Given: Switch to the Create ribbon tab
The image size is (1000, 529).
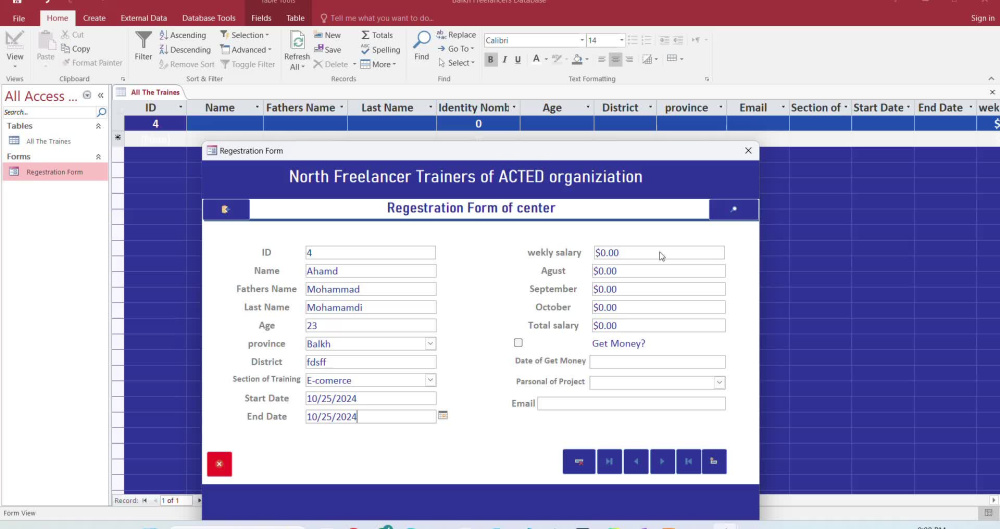Looking at the screenshot, I should pyautogui.click(x=94, y=18).
